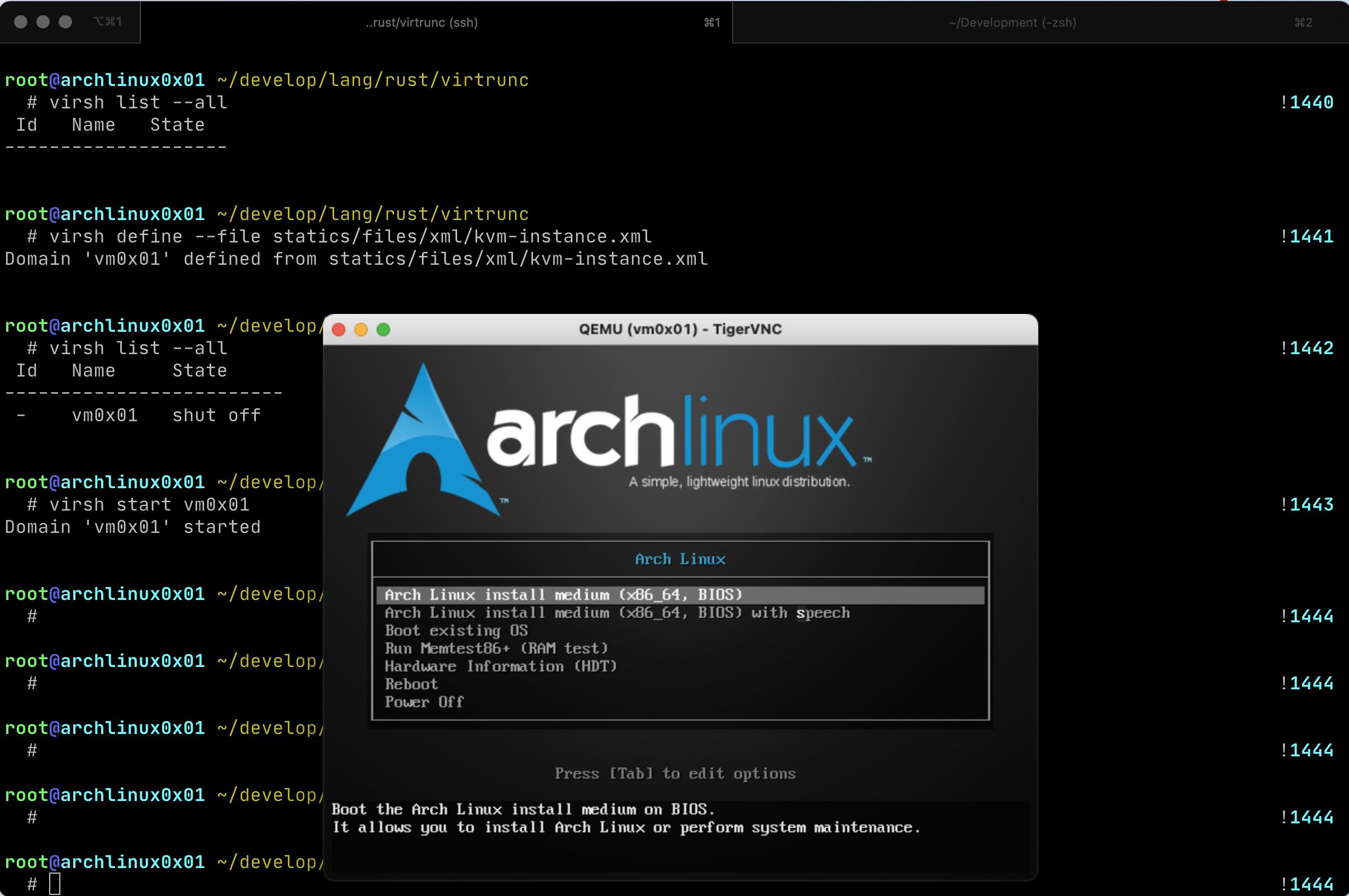Minimize the TigerVNC window with the yellow button
This screenshot has height=896, width=1349.
[360, 330]
